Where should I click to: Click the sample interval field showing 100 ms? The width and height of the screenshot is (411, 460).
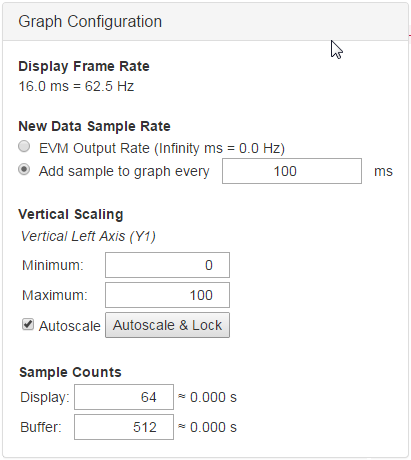(292, 171)
